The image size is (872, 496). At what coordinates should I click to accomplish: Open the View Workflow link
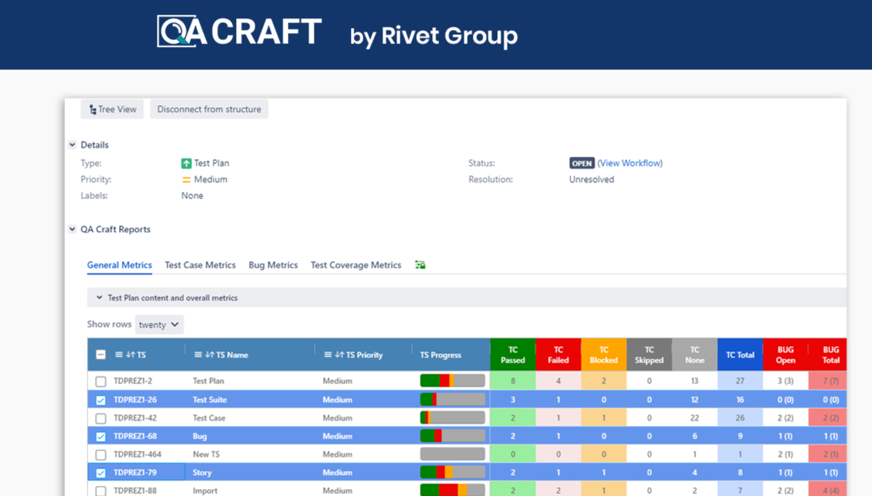(x=630, y=163)
